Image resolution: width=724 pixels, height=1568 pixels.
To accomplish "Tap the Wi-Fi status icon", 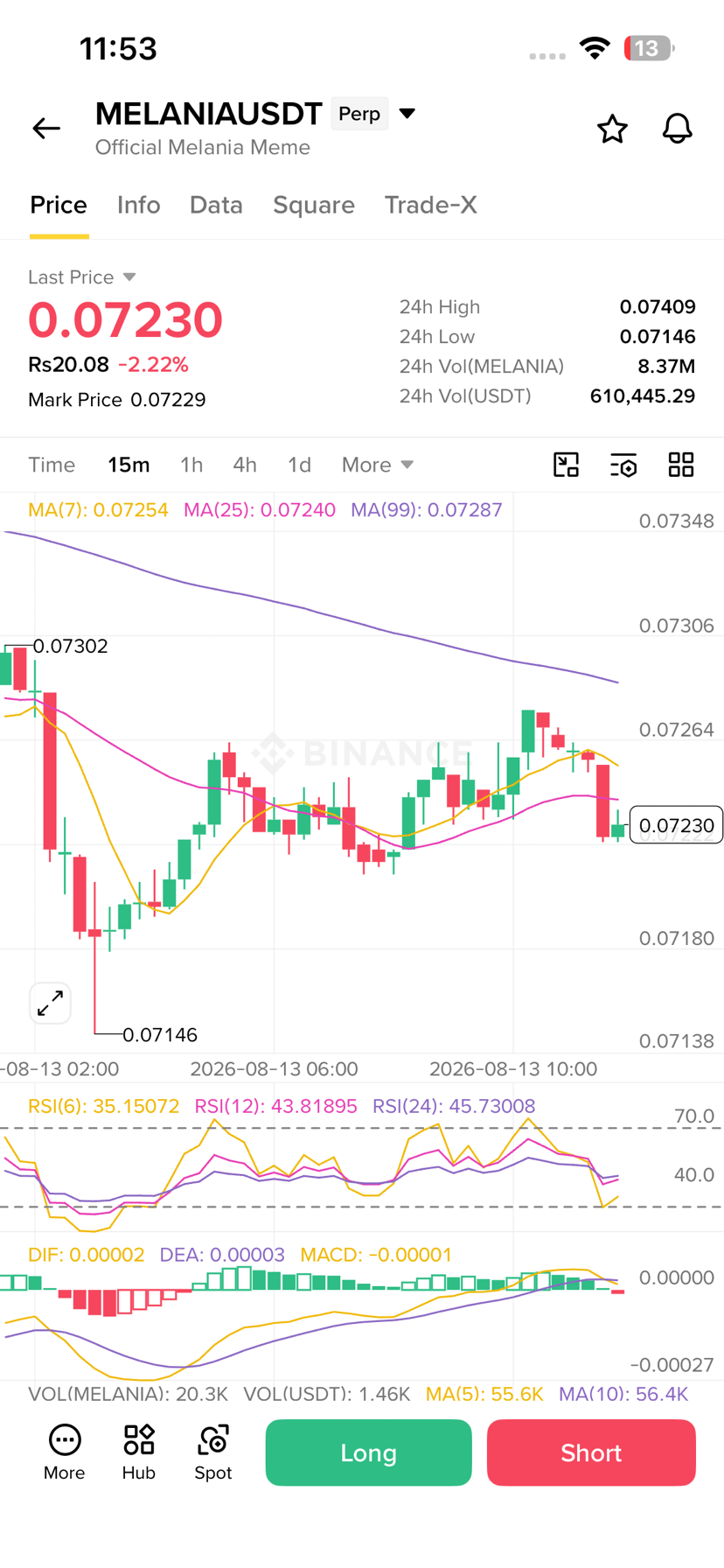I will click(x=595, y=48).
